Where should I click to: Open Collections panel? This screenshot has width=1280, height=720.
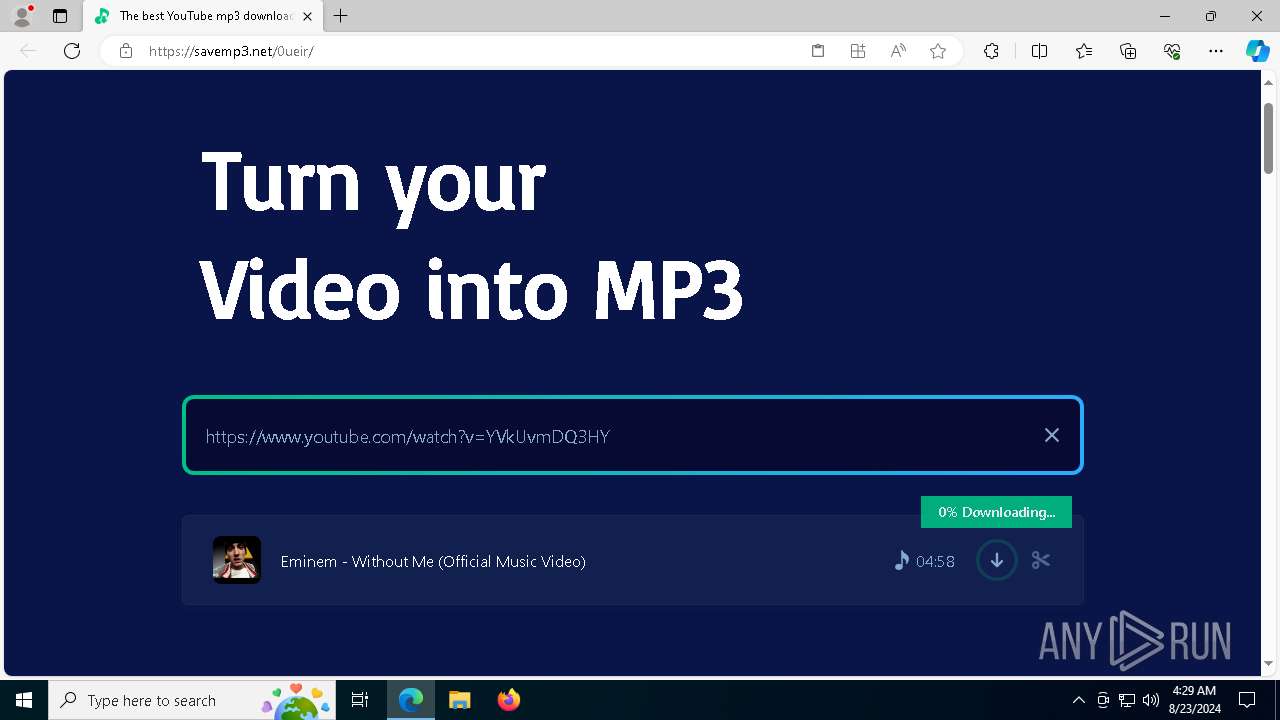tap(1128, 51)
